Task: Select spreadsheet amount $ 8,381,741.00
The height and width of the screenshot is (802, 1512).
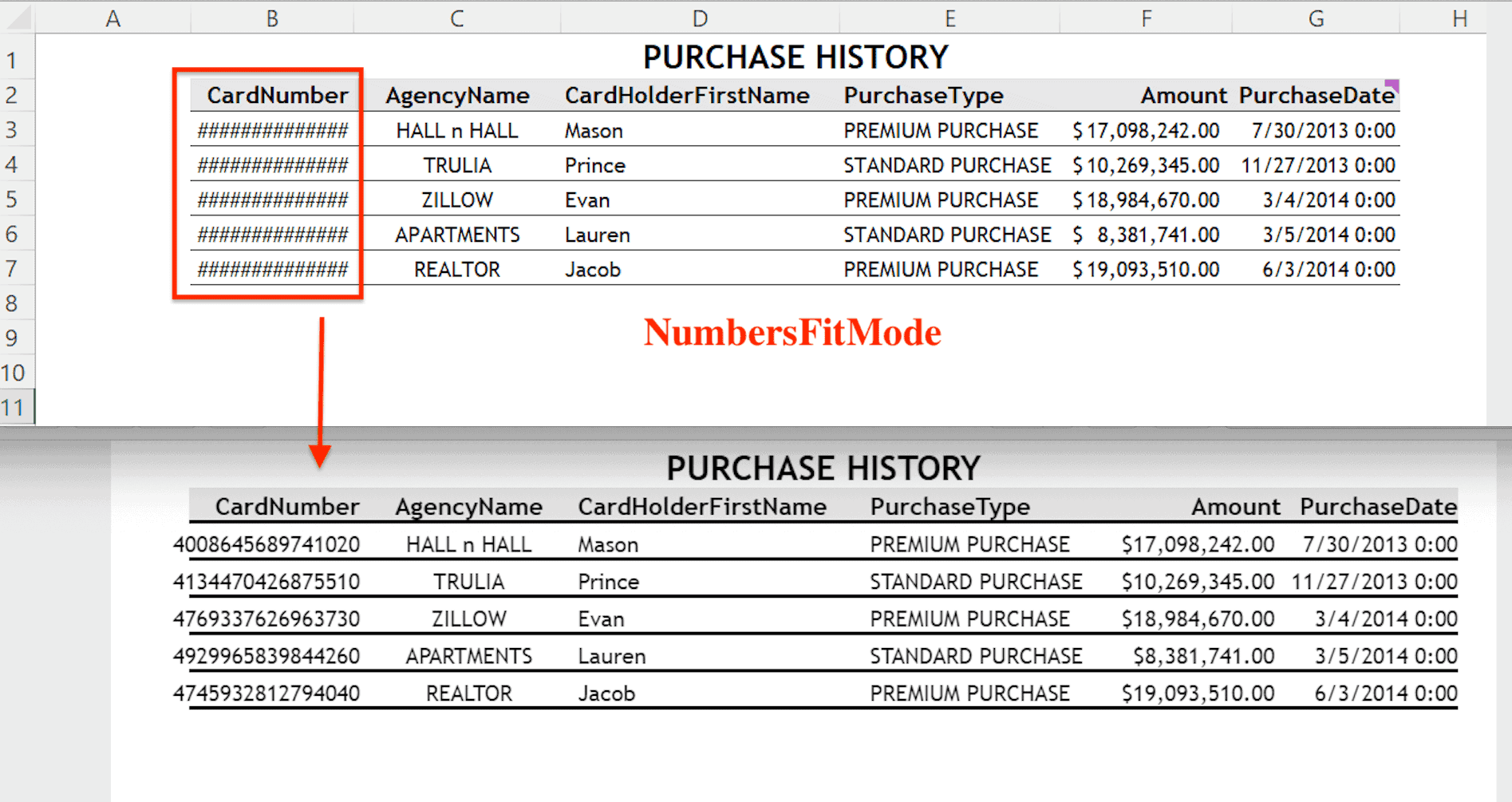Action: tap(1146, 235)
